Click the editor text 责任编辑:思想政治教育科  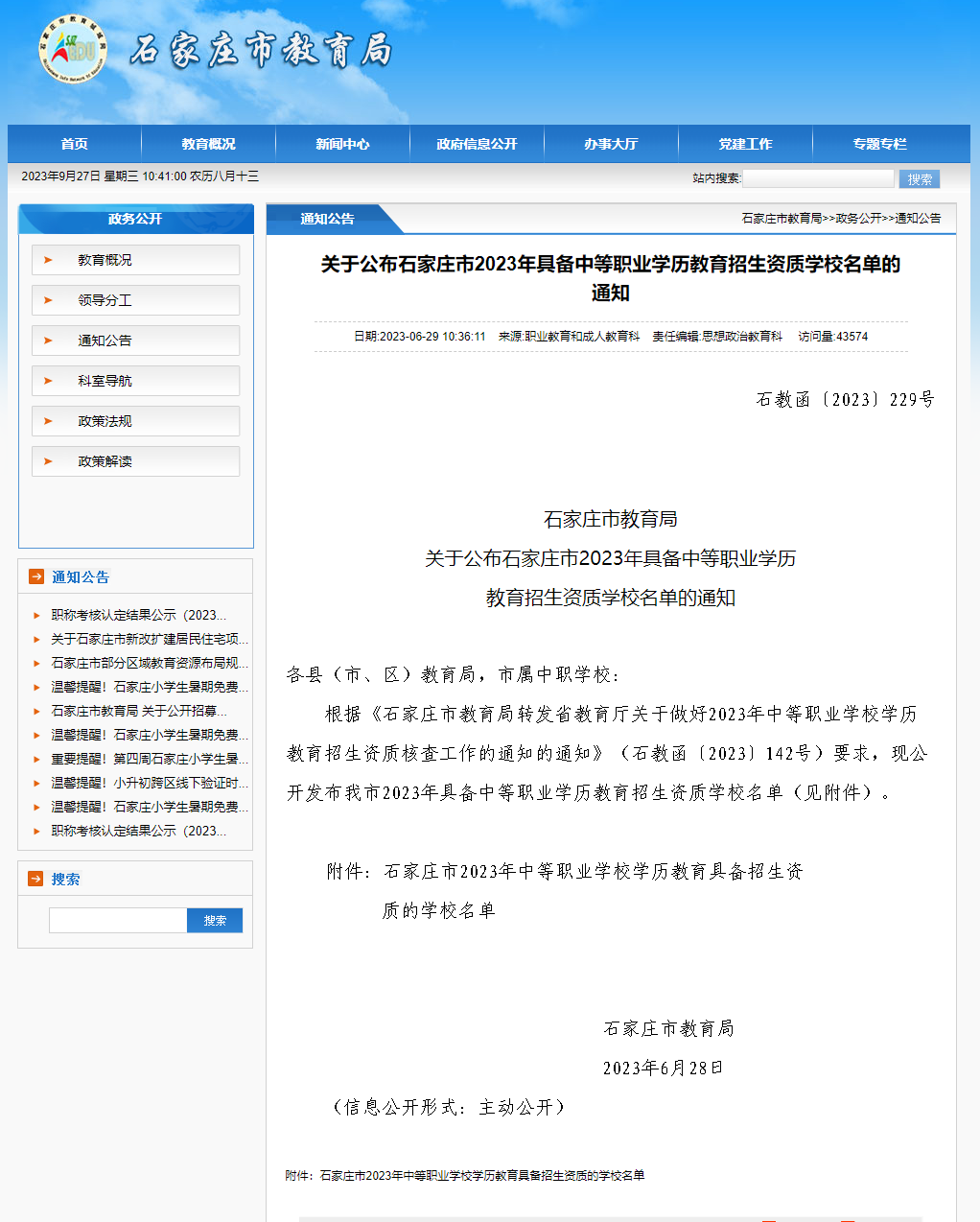pyautogui.click(x=717, y=337)
